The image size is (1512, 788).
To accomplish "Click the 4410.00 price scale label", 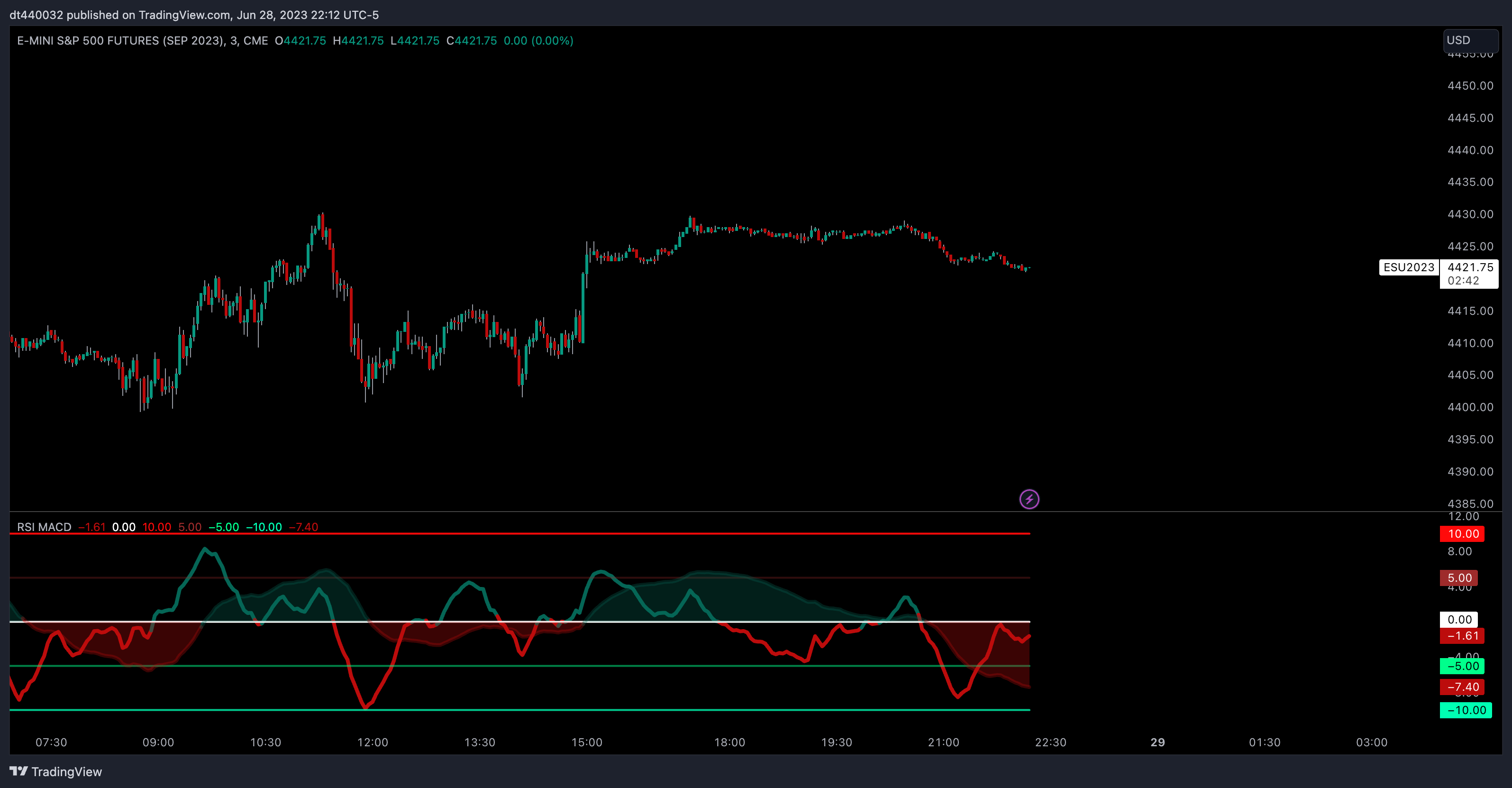I will [1470, 343].
